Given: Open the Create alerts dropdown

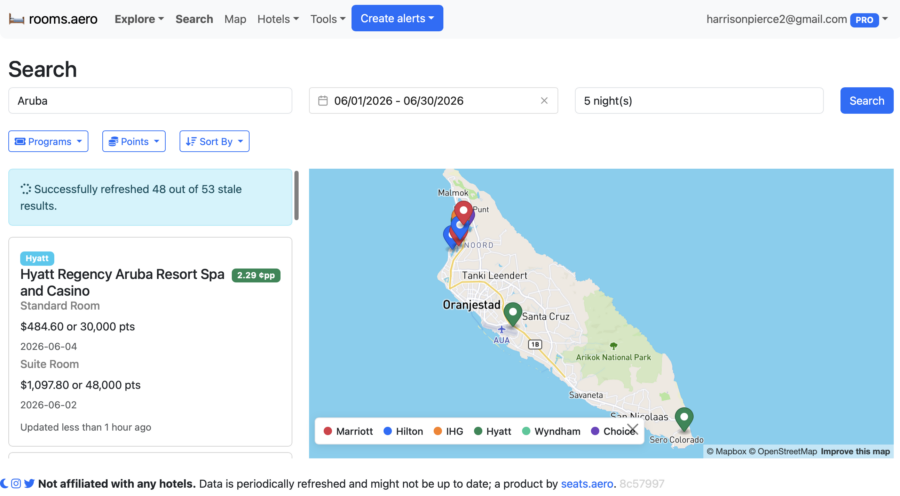Looking at the screenshot, I should tap(397, 18).
